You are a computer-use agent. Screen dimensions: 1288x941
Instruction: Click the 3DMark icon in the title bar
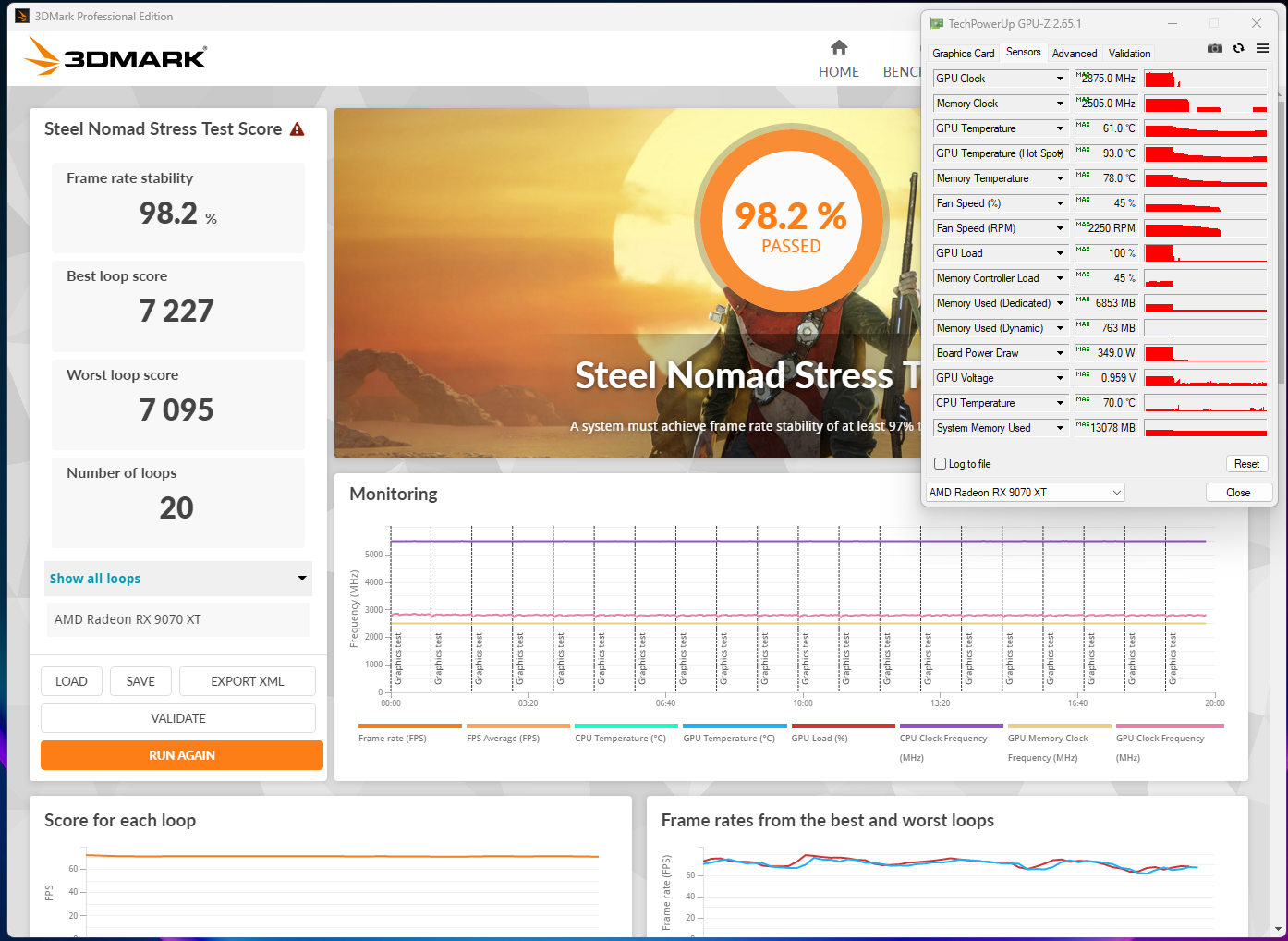[22, 16]
